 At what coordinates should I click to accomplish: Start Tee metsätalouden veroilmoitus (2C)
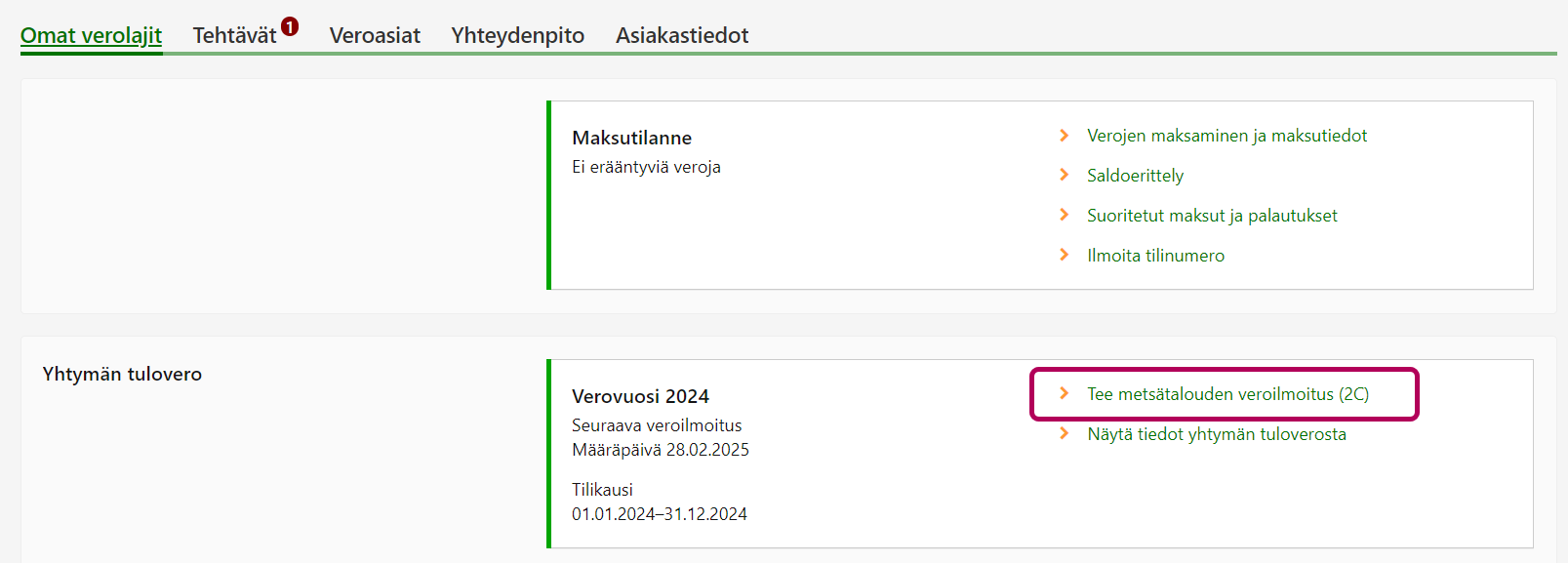(x=1227, y=394)
